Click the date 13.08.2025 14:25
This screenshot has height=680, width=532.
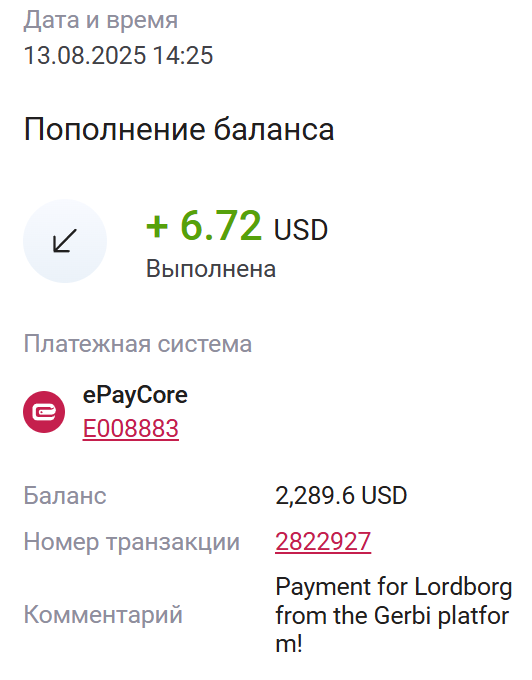pyautogui.click(x=118, y=56)
